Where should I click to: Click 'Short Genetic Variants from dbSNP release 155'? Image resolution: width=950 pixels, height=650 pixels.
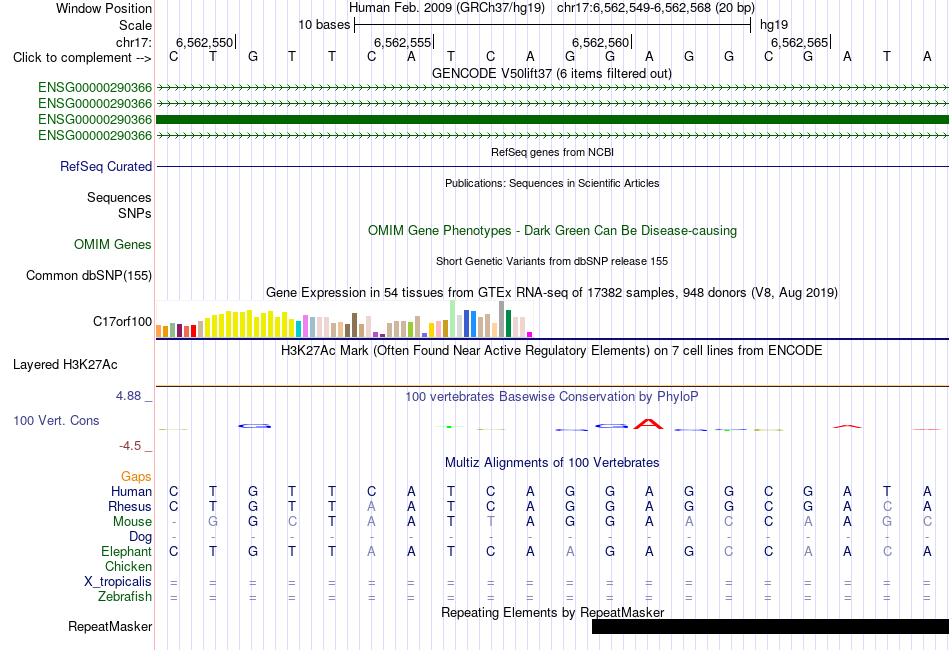pos(552,261)
